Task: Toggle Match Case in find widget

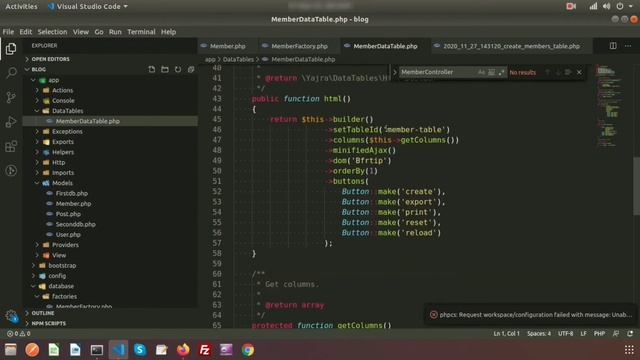Action: 482,72
